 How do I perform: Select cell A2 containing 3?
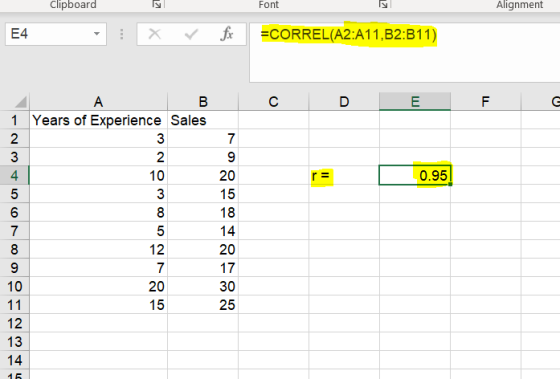99,139
